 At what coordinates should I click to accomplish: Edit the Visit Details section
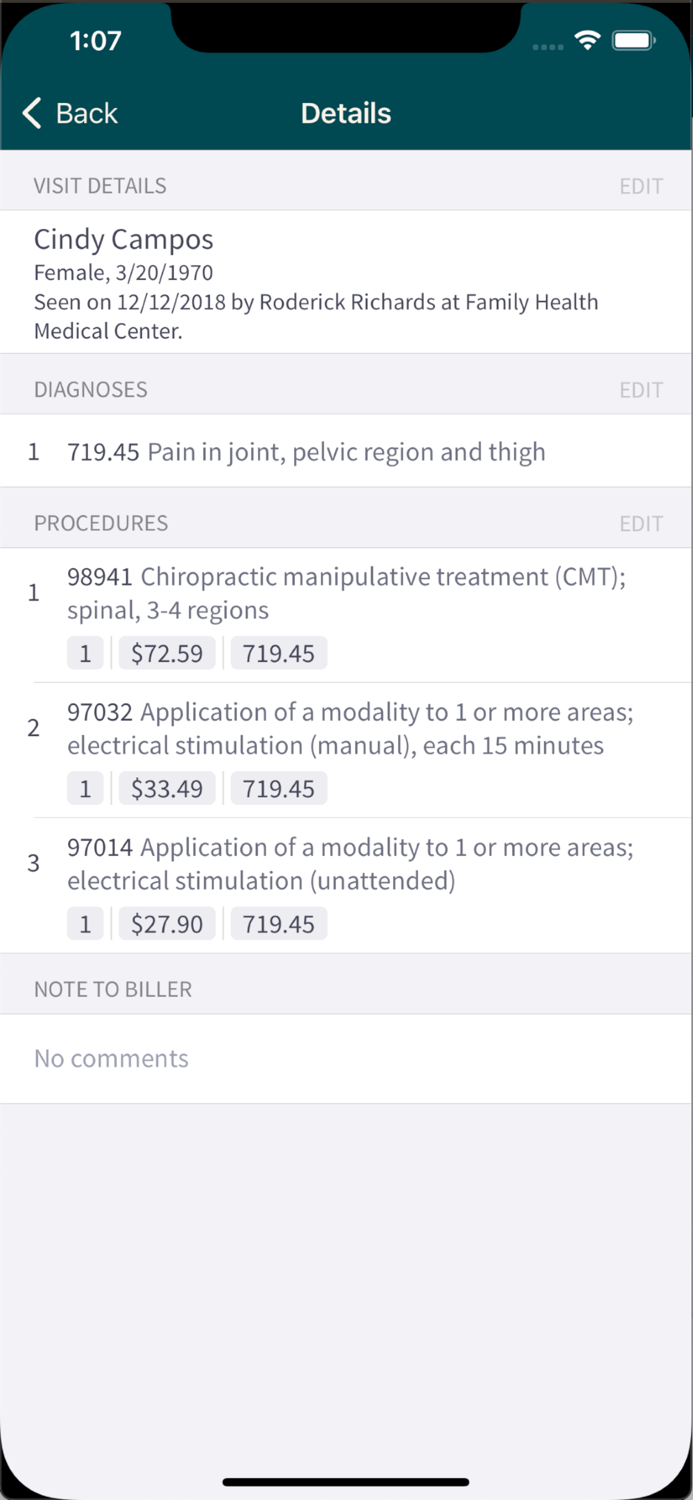[641, 186]
